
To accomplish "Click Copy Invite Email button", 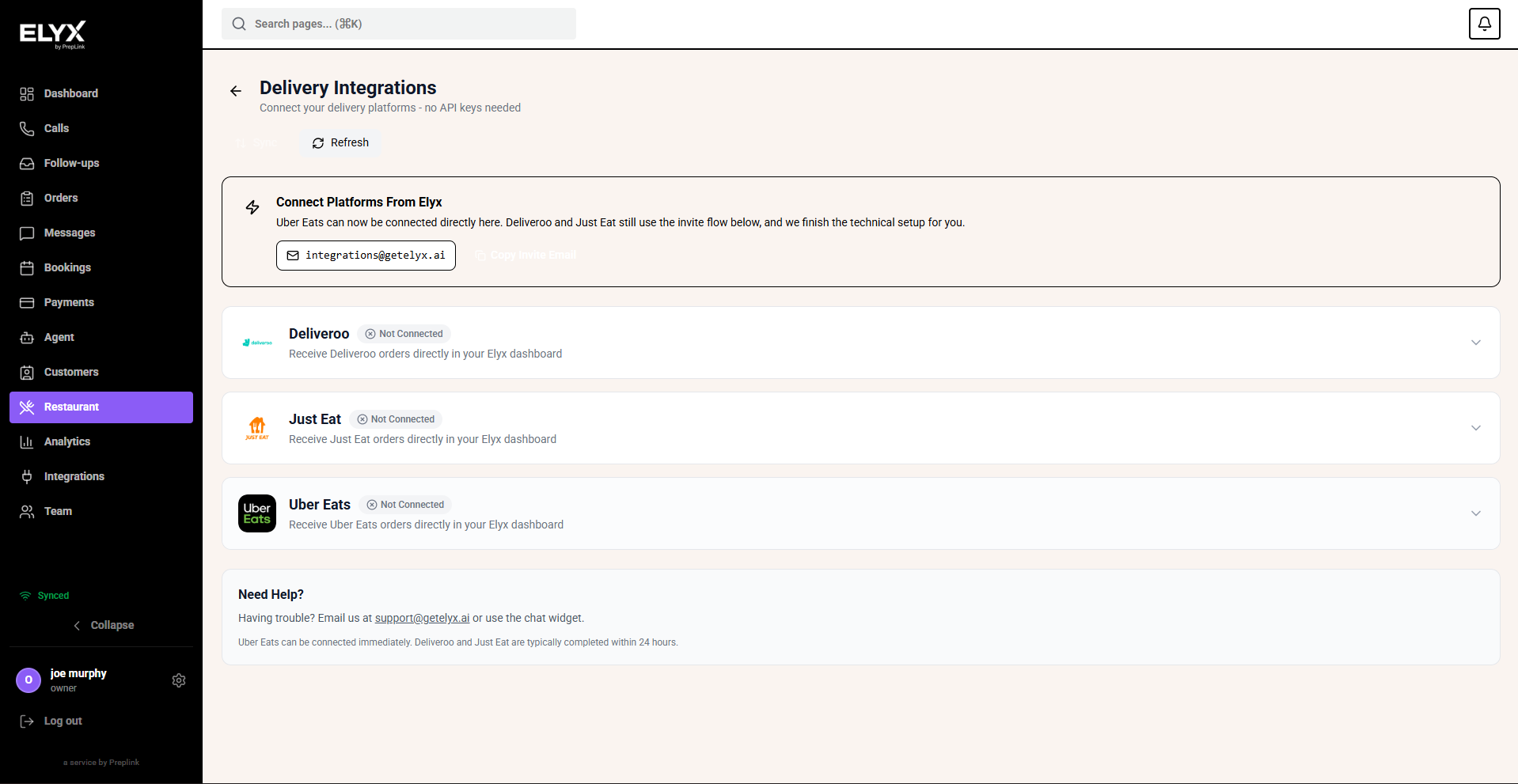I will coord(526,256).
